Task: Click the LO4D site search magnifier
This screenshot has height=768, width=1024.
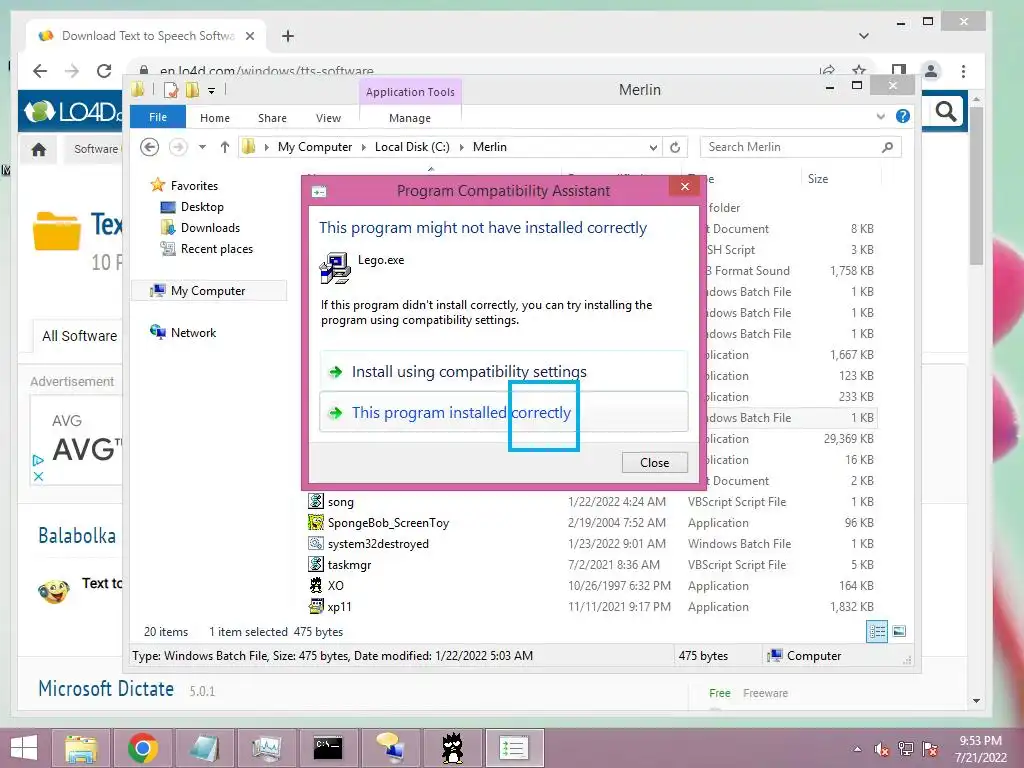Action: 946,112
